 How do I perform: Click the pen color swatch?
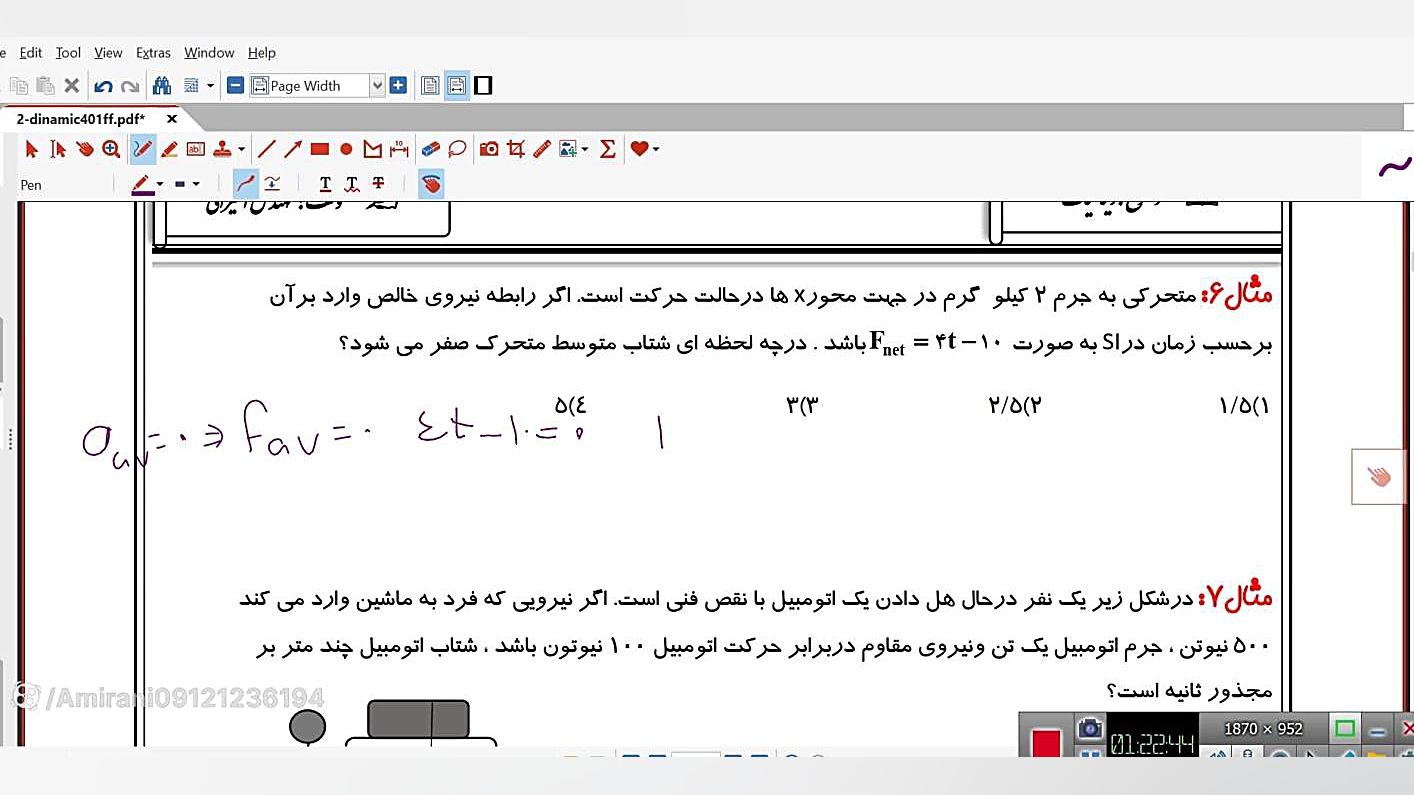point(141,184)
